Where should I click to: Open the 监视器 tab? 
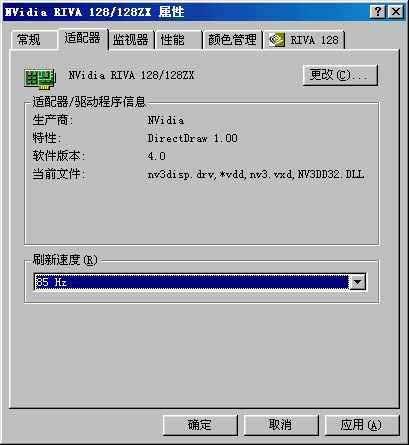click(131, 40)
